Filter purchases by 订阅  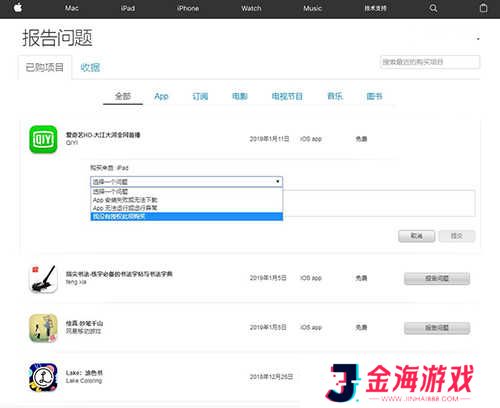(200, 96)
